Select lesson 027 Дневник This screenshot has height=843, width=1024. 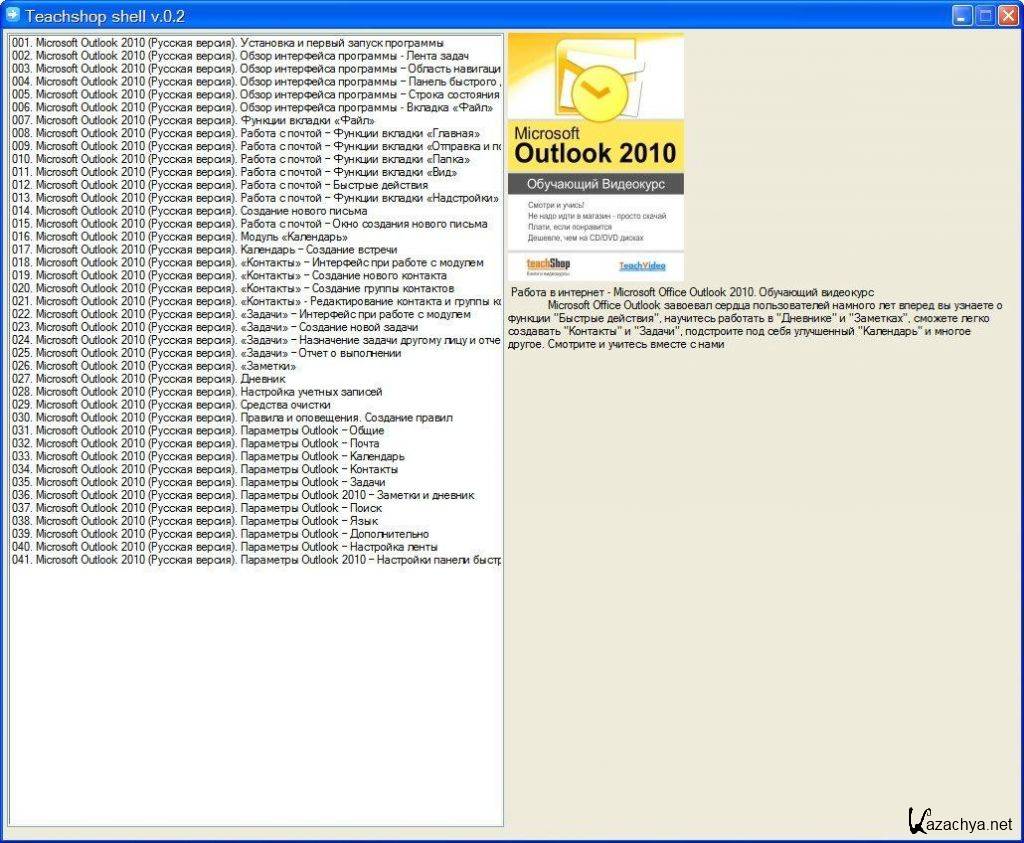[x=148, y=379]
